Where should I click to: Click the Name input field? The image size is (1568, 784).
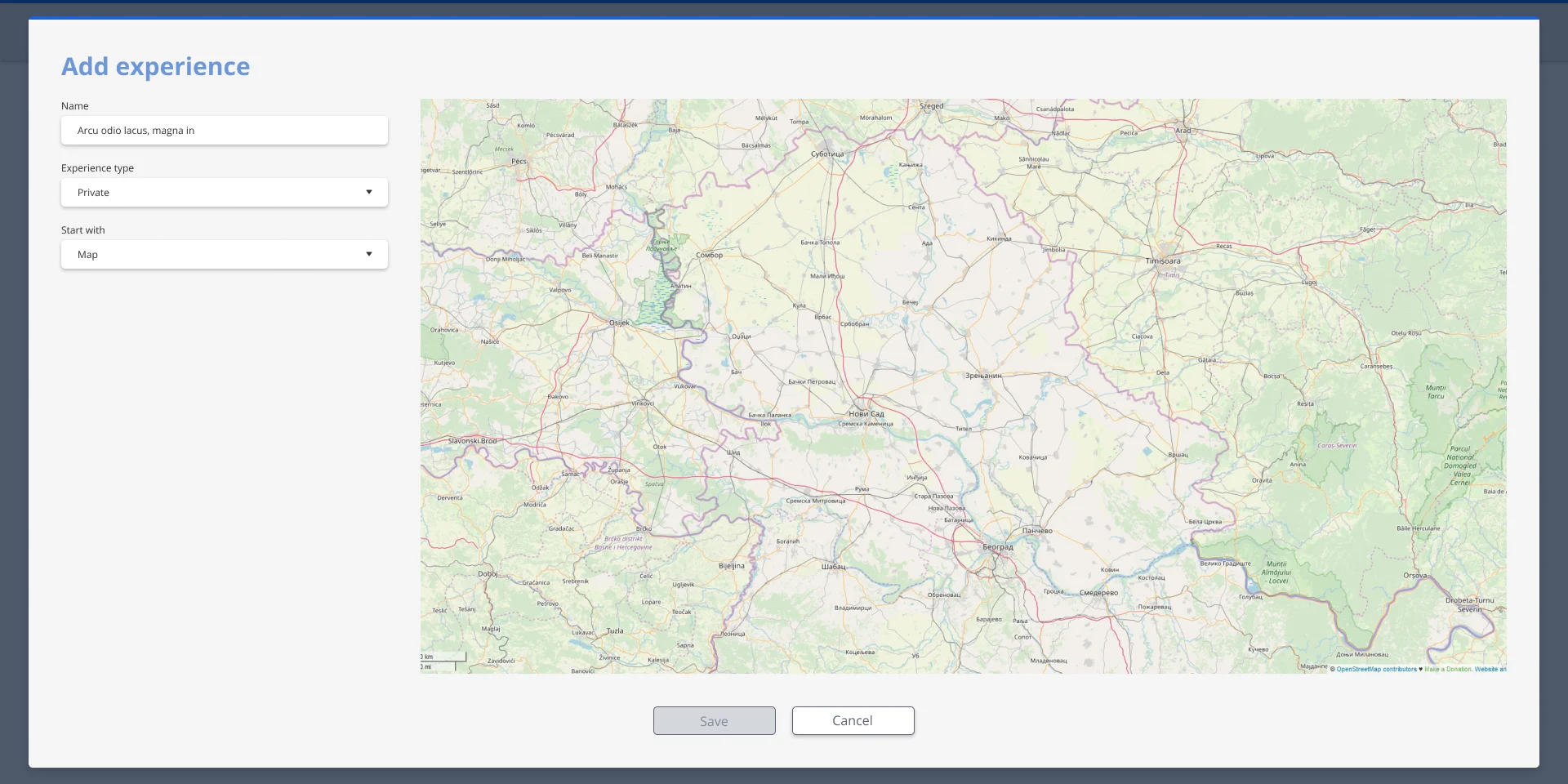tap(224, 131)
